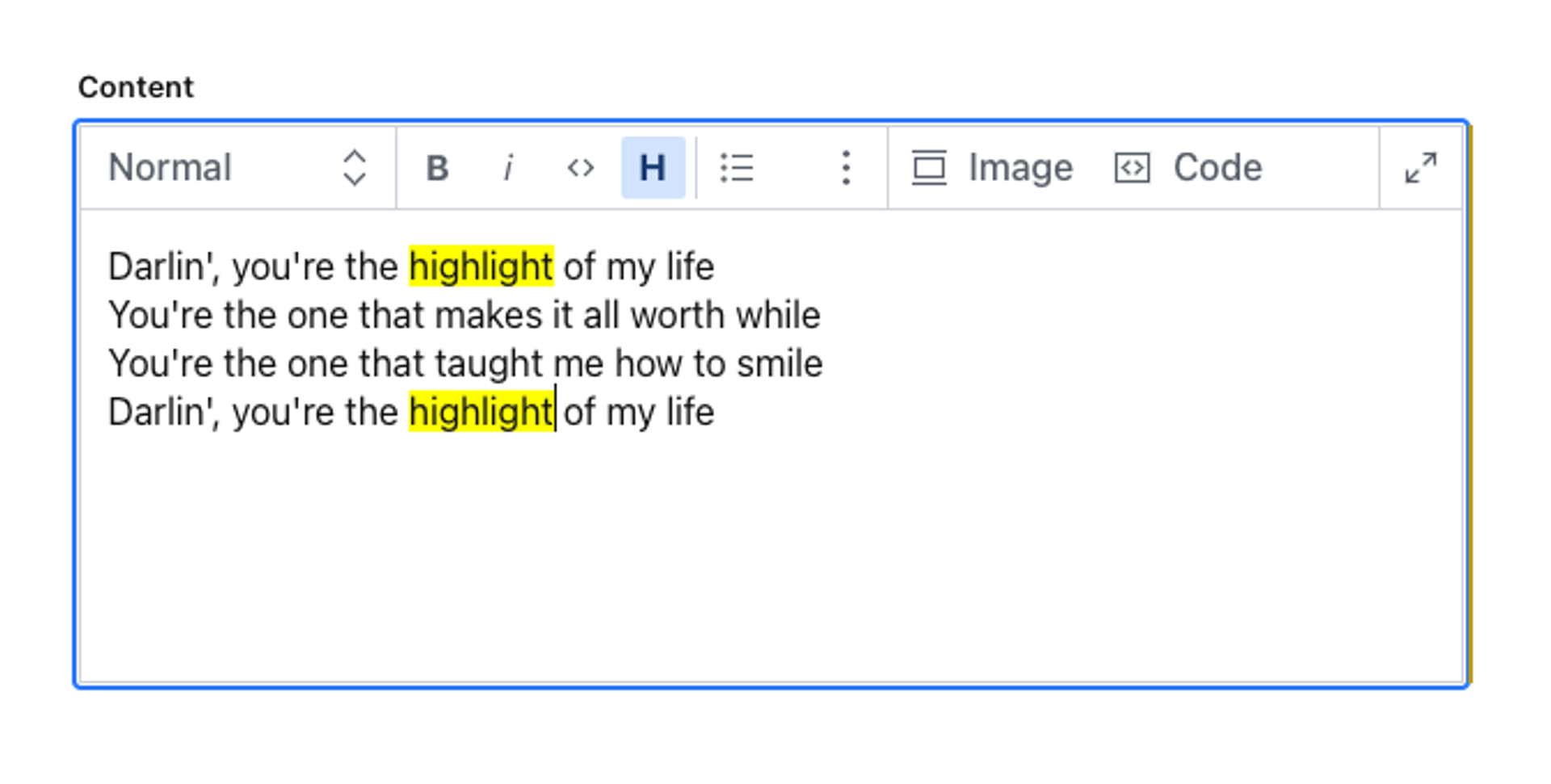Toggle the highlight marker button
The height and width of the screenshot is (784, 1551).
pyautogui.click(x=653, y=168)
